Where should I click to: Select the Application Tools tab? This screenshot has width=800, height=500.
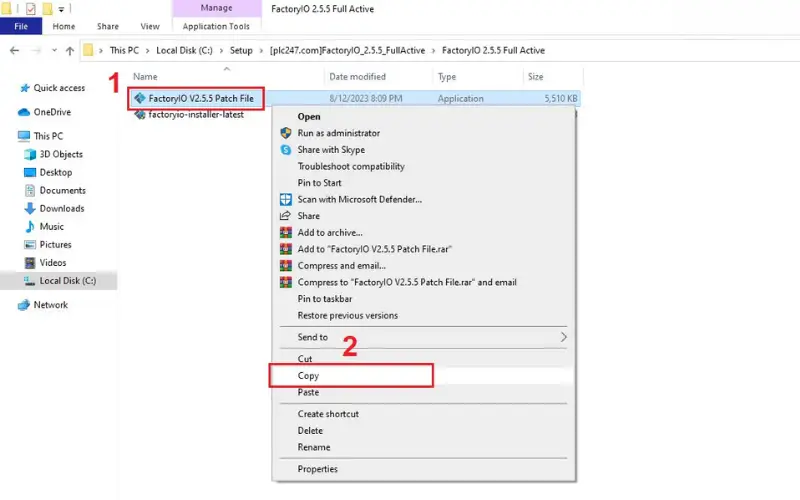pos(216,26)
